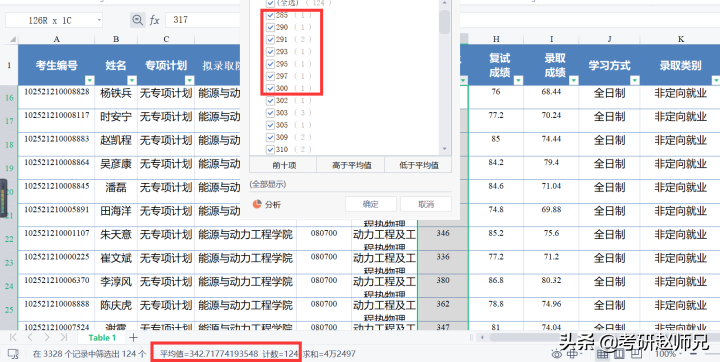Click the 100% zoom level
This screenshot has width=720, height=362.
[665, 354]
